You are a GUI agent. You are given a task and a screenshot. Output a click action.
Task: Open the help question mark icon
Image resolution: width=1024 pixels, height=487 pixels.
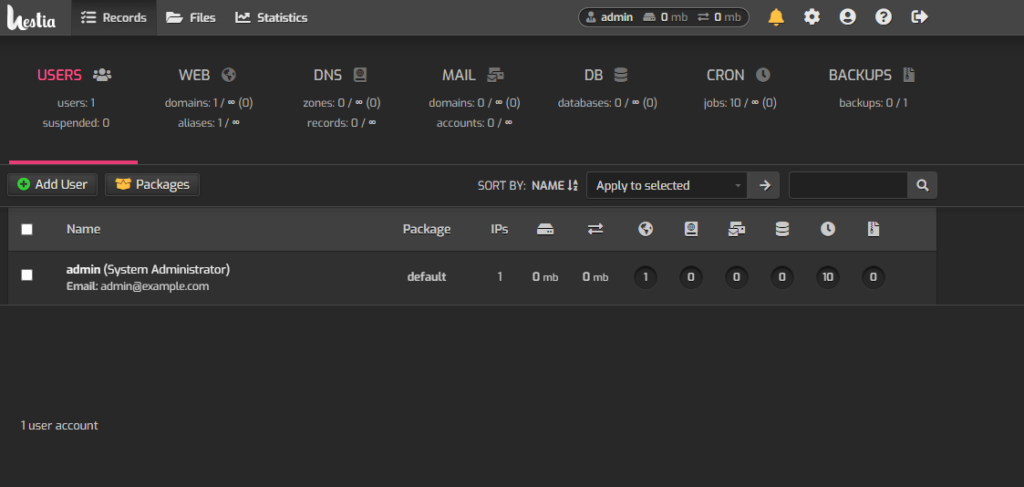click(884, 17)
